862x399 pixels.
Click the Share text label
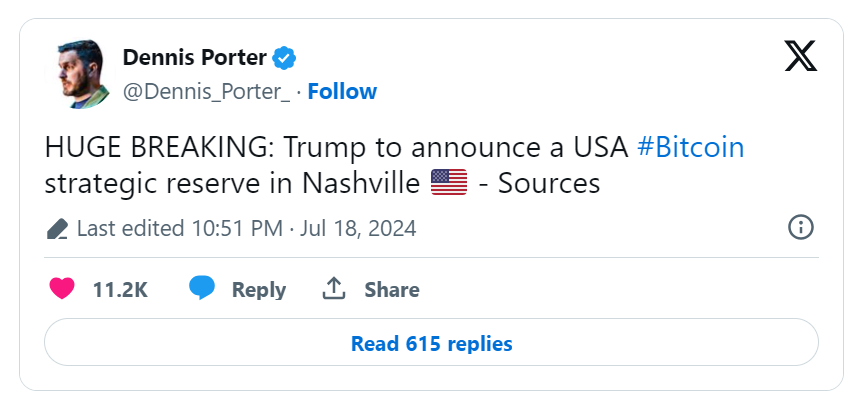(x=391, y=290)
